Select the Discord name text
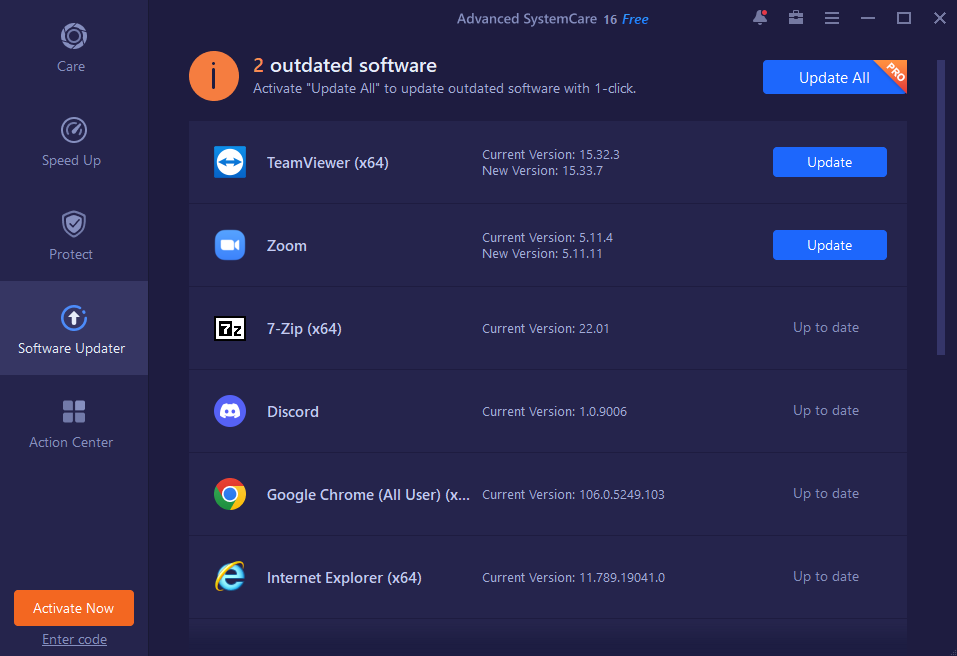The height and width of the screenshot is (656, 957). (x=293, y=412)
